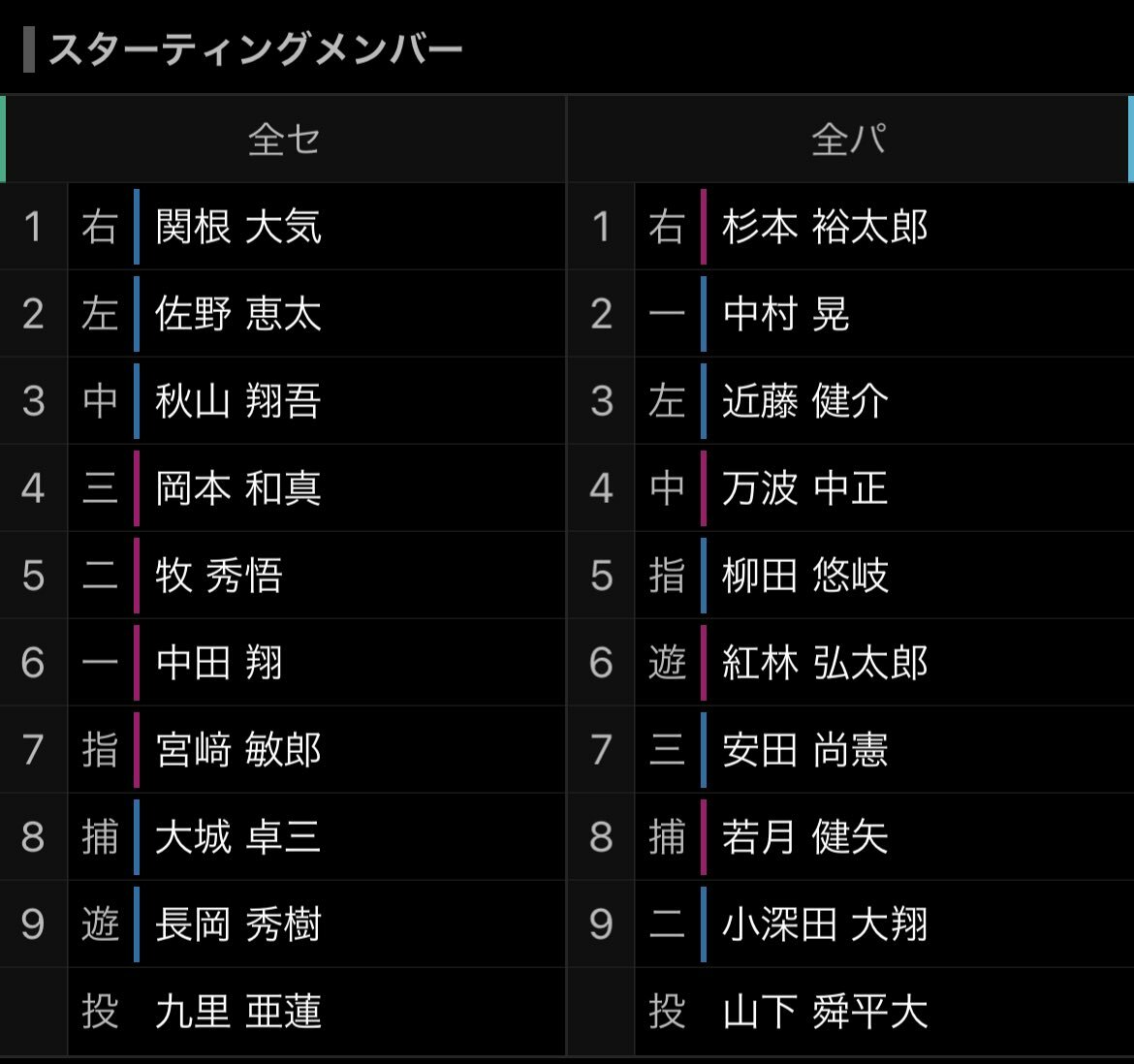
Task: Select shortstop 長岡 秀樹
Action: [238, 924]
